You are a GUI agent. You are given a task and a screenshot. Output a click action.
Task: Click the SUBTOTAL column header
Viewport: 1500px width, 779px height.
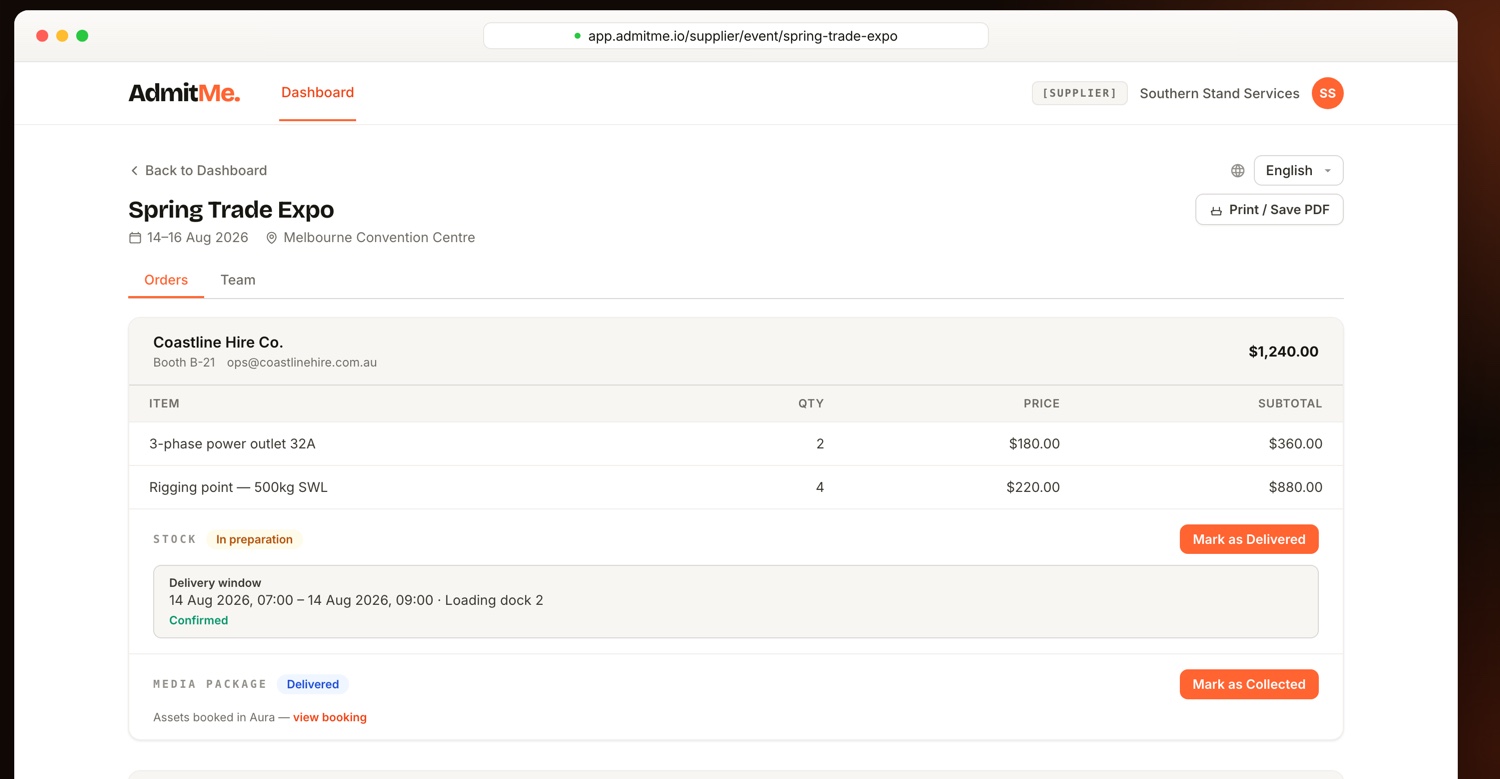tap(1290, 404)
